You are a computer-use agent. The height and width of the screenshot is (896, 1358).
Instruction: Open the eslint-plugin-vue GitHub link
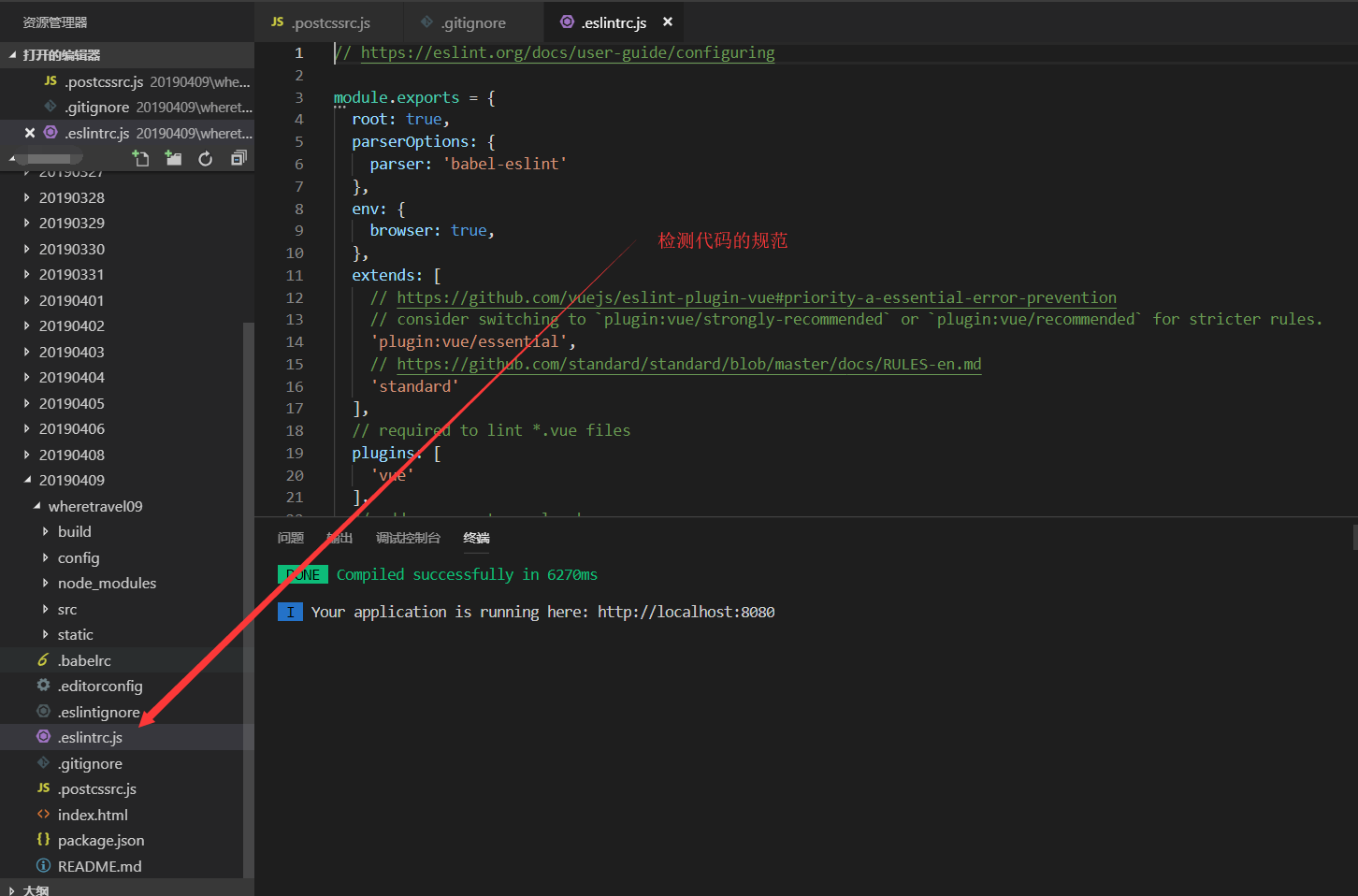tap(757, 297)
